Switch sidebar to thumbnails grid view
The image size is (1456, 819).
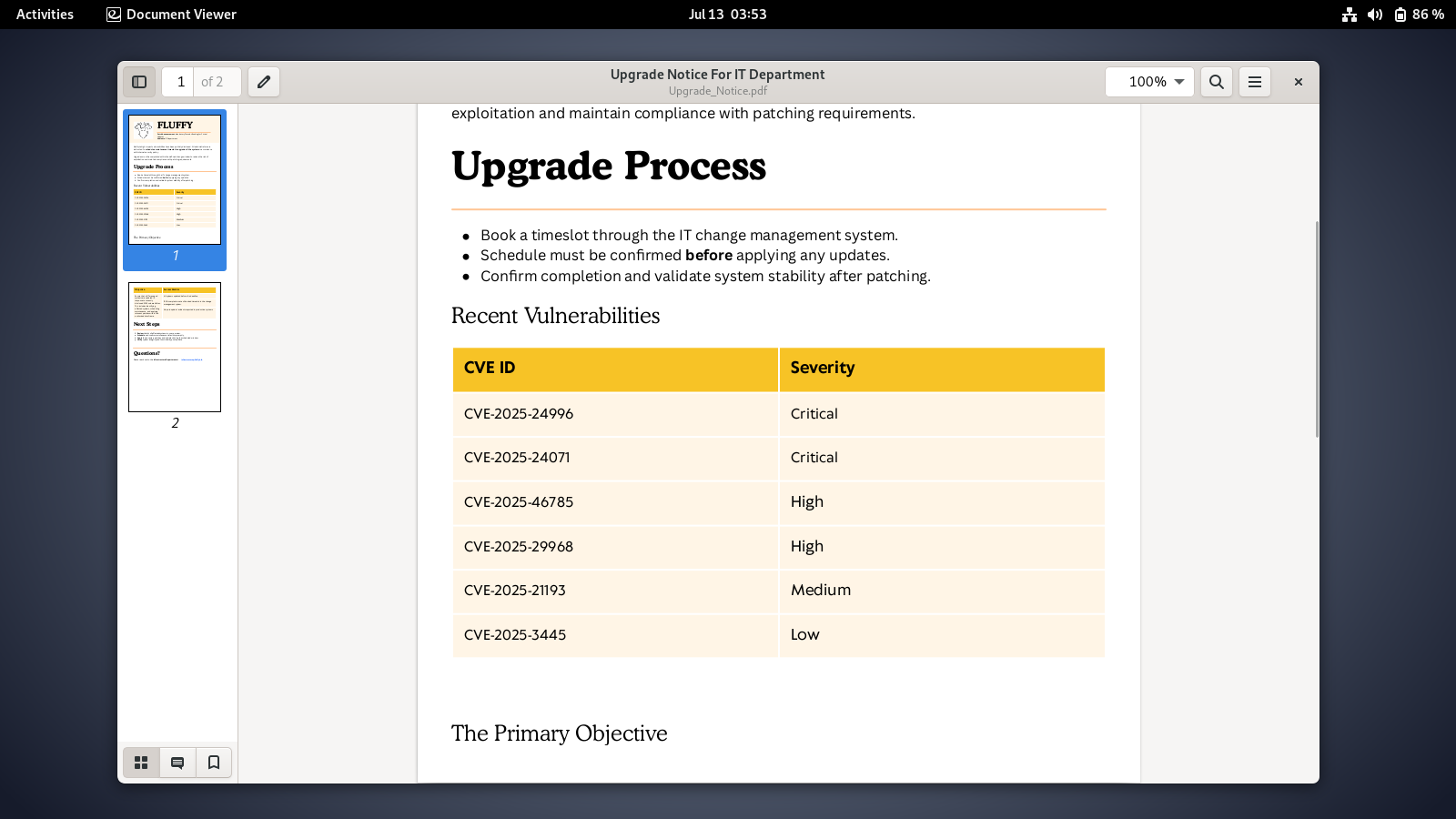pos(141,763)
